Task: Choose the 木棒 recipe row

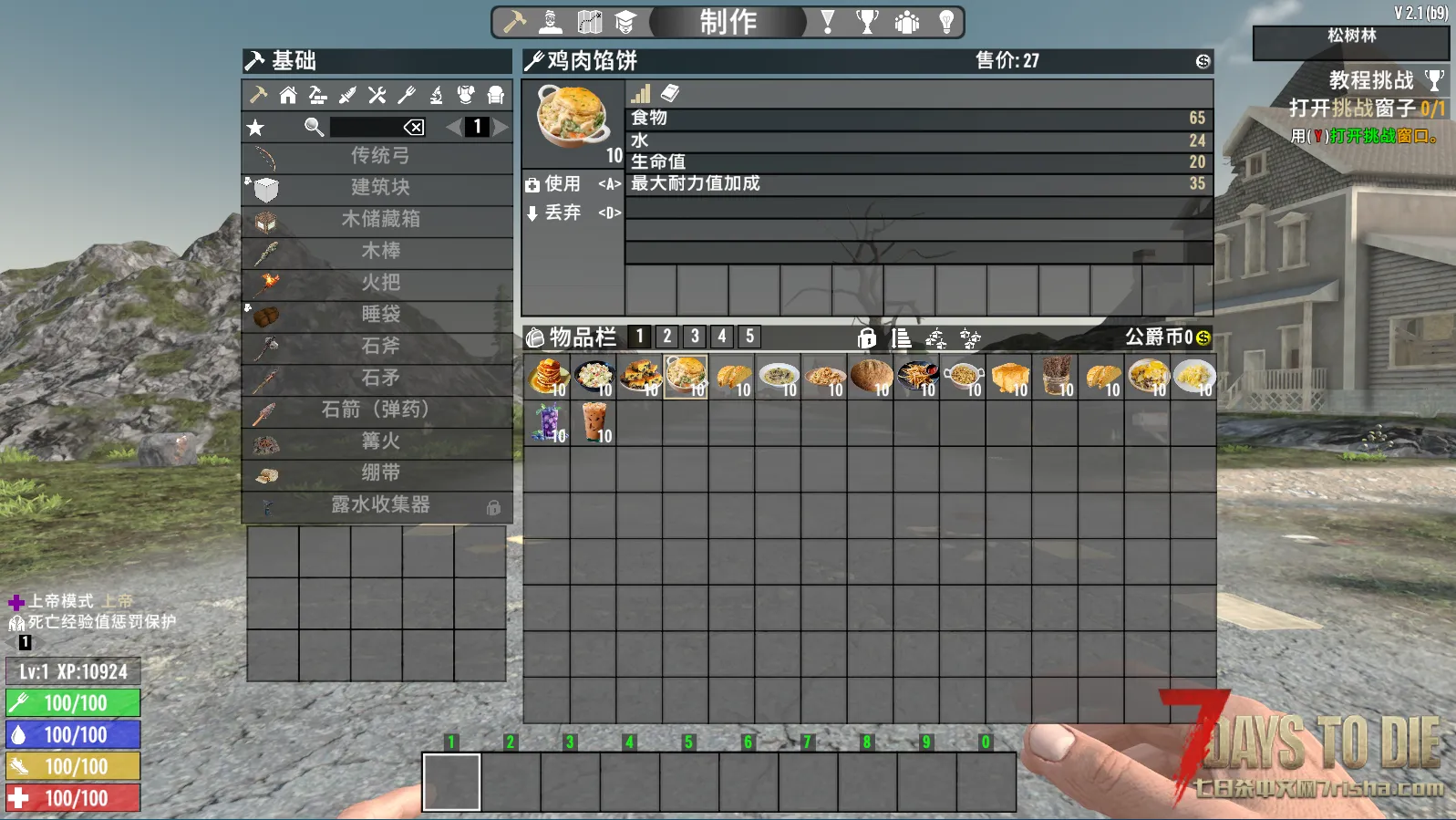Action: (377, 252)
